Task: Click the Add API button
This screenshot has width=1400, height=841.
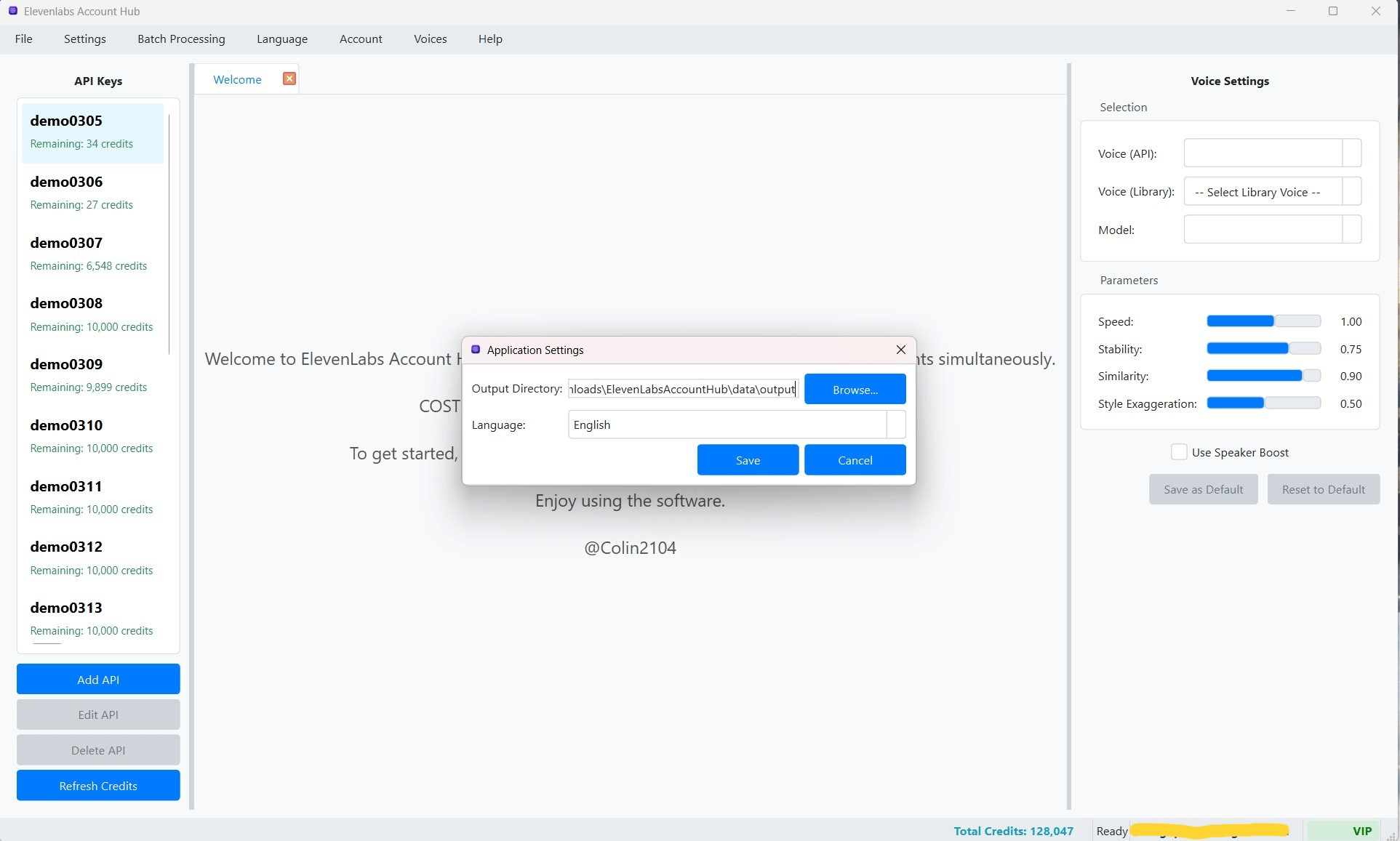Action: [98, 680]
